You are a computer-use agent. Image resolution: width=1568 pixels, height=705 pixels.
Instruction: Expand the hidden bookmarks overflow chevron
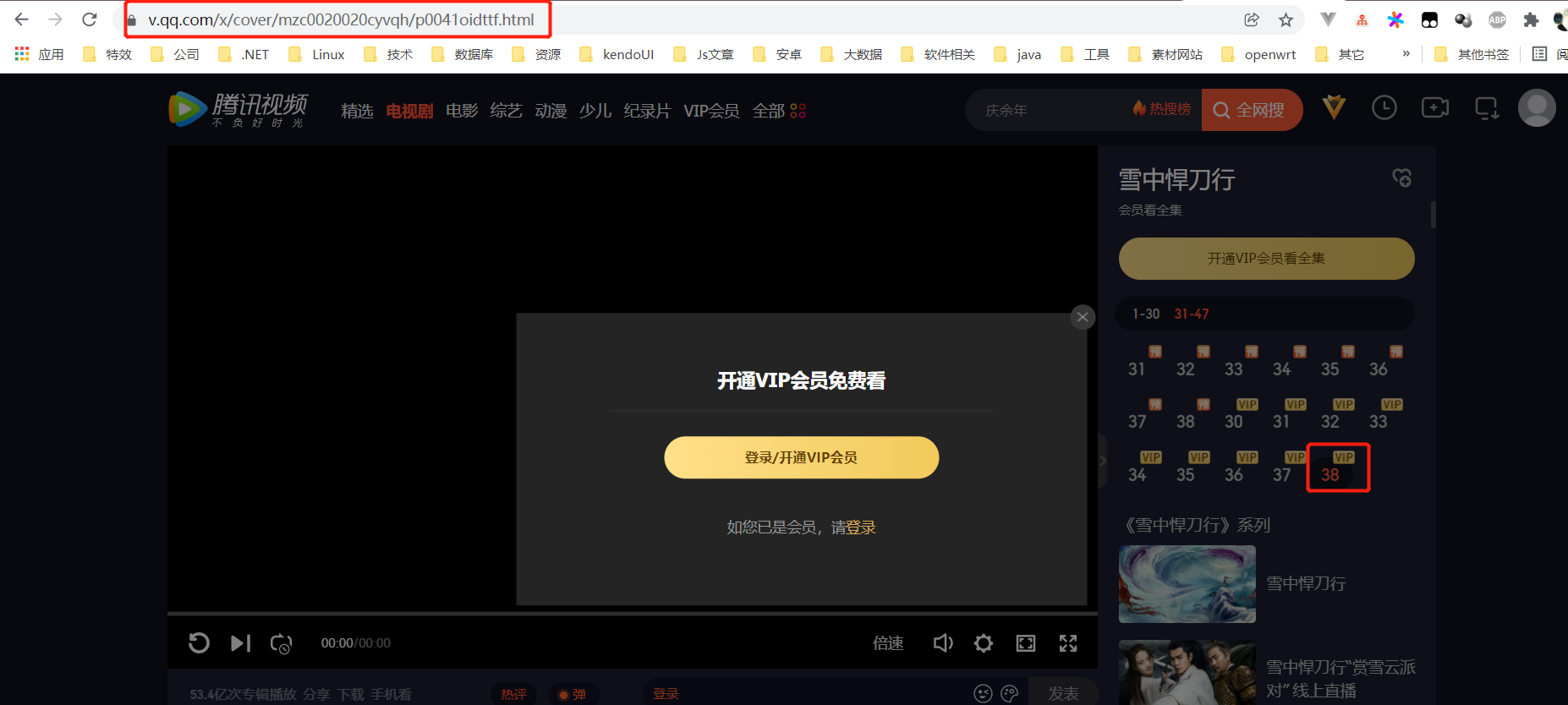(x=1406, y=54)
